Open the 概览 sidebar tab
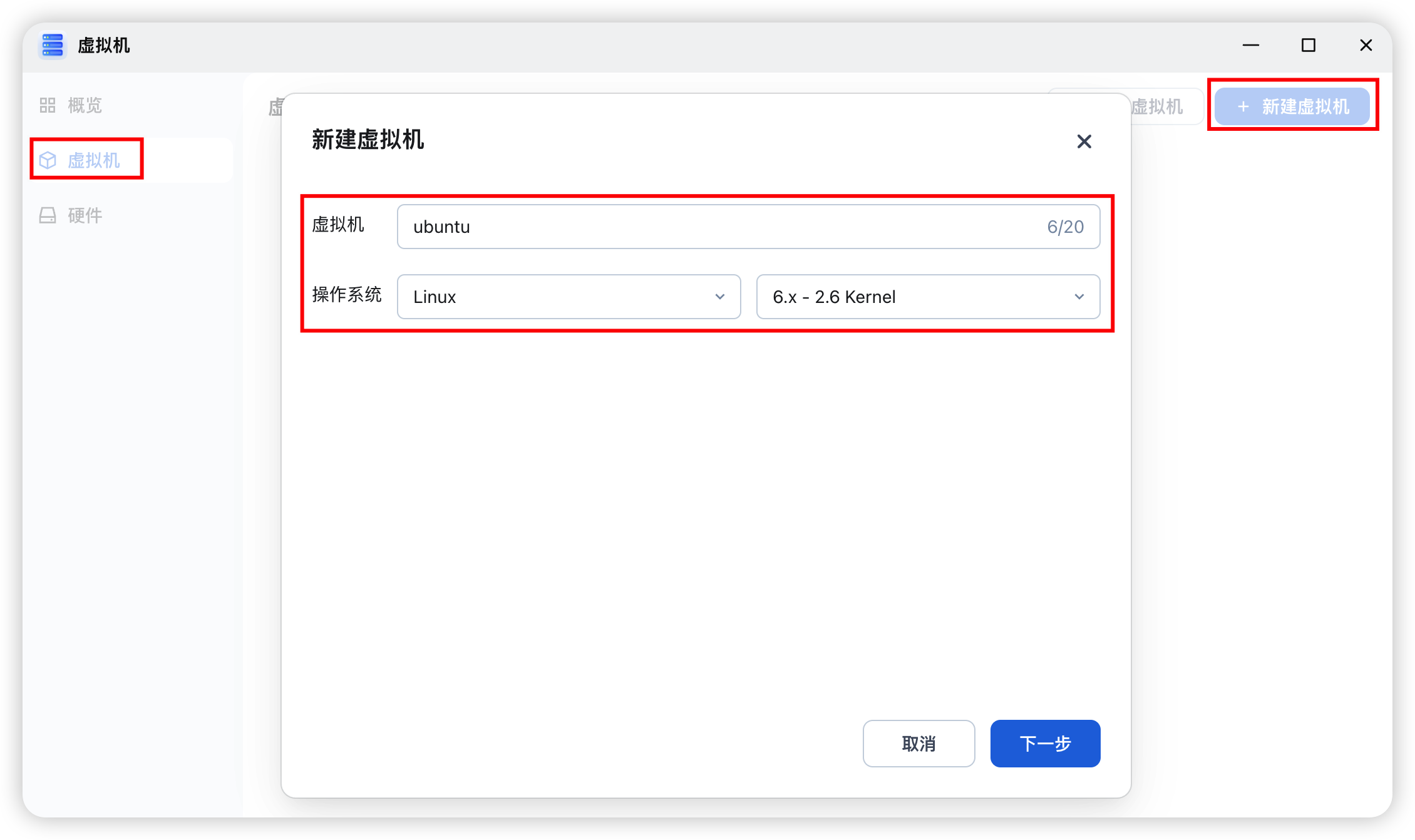1415x840 pixels. point(84,105)
